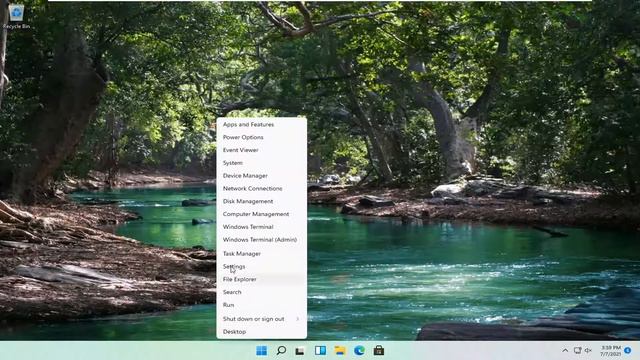
Task: Click the muted volume tray icon
Action: point(588,351)
